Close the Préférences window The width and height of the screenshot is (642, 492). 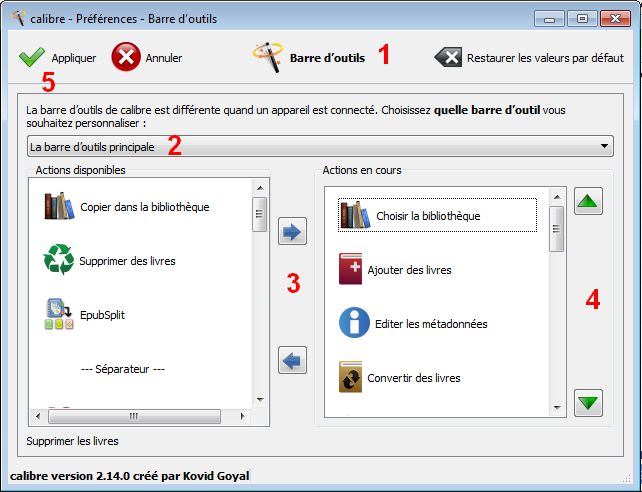pyautogui.click(x=615, y=18)
